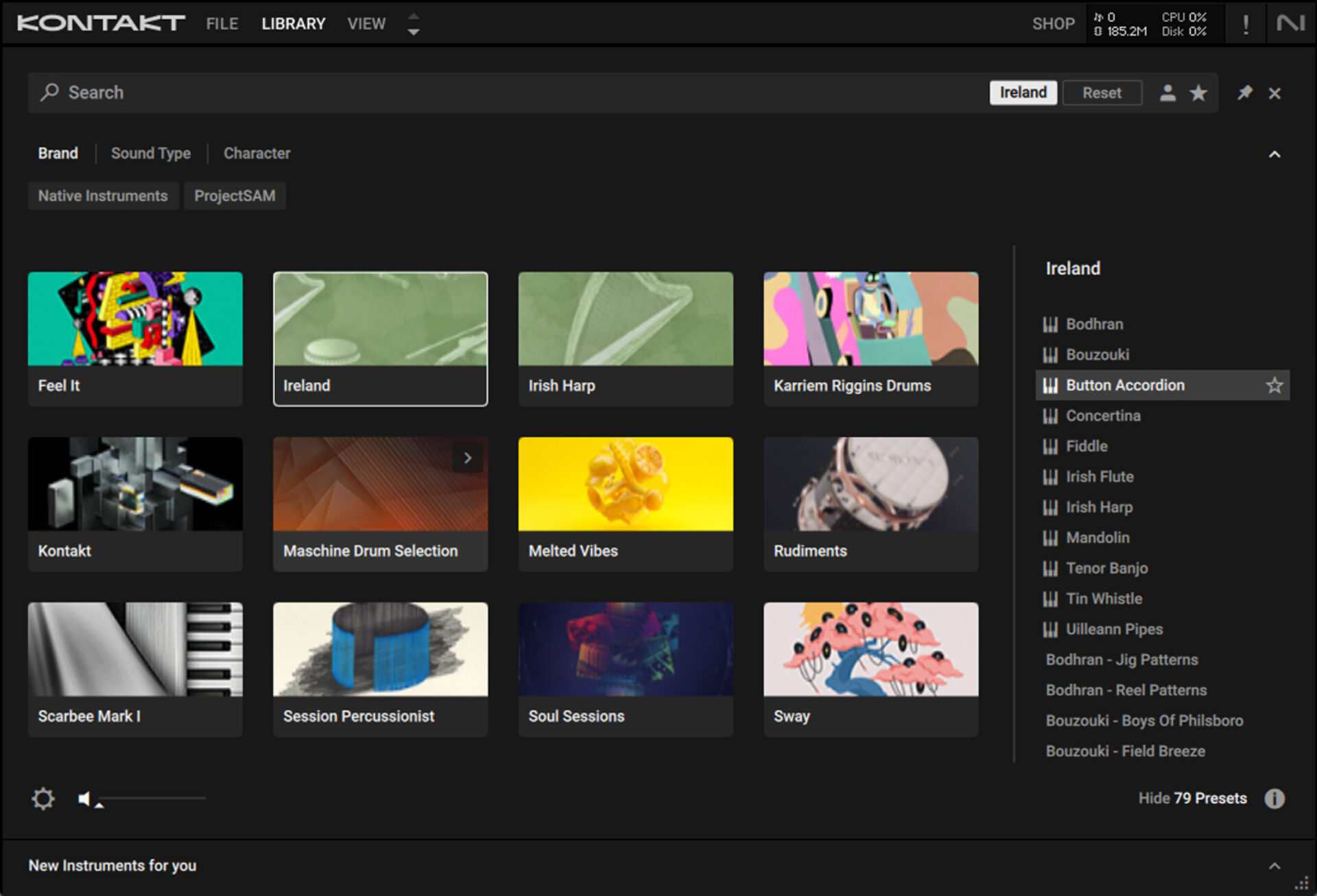Screen dimensions: 1317x896
Task: Open the info icon beside Presets
Action: [1274, 799]
